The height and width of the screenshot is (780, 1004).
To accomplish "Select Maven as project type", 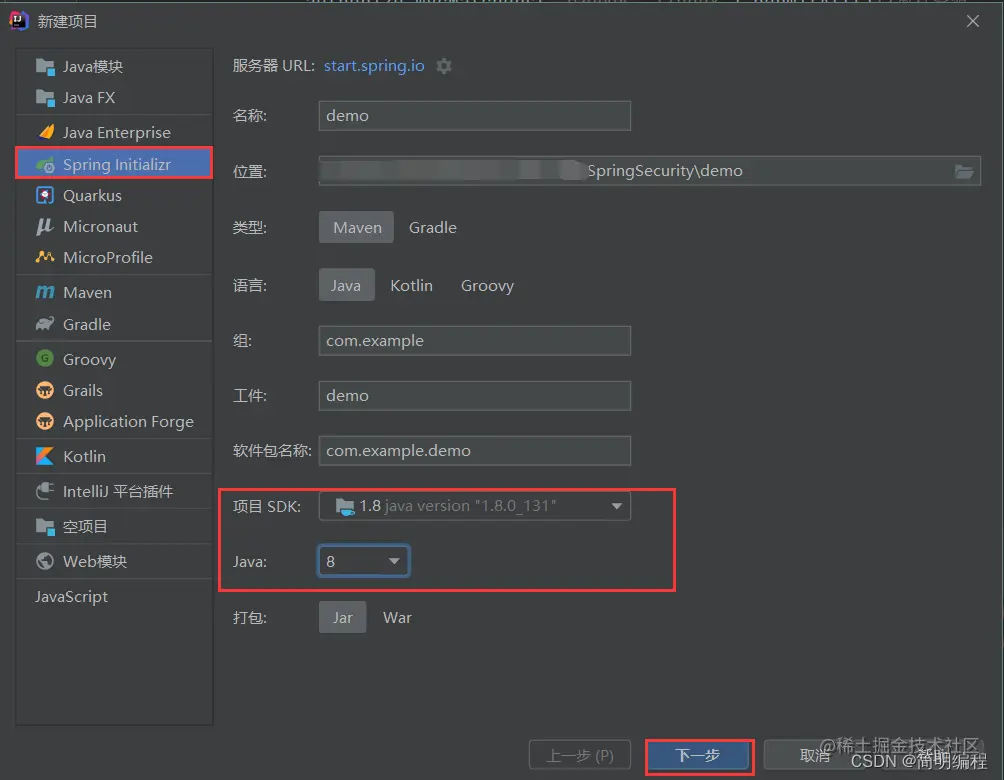I will [357, 227].
